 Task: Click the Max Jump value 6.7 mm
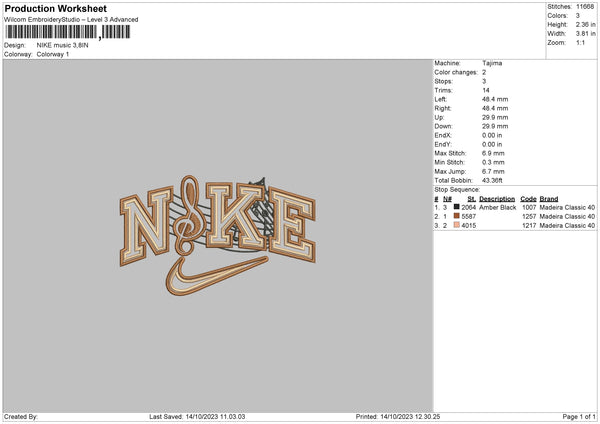(x=493, y=171)
